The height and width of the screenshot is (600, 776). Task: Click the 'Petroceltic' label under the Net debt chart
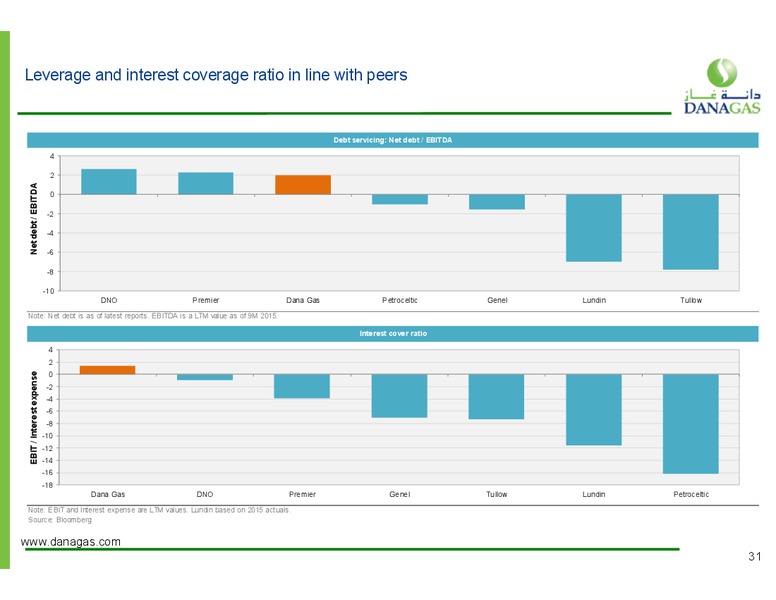[x=400, y=300]
